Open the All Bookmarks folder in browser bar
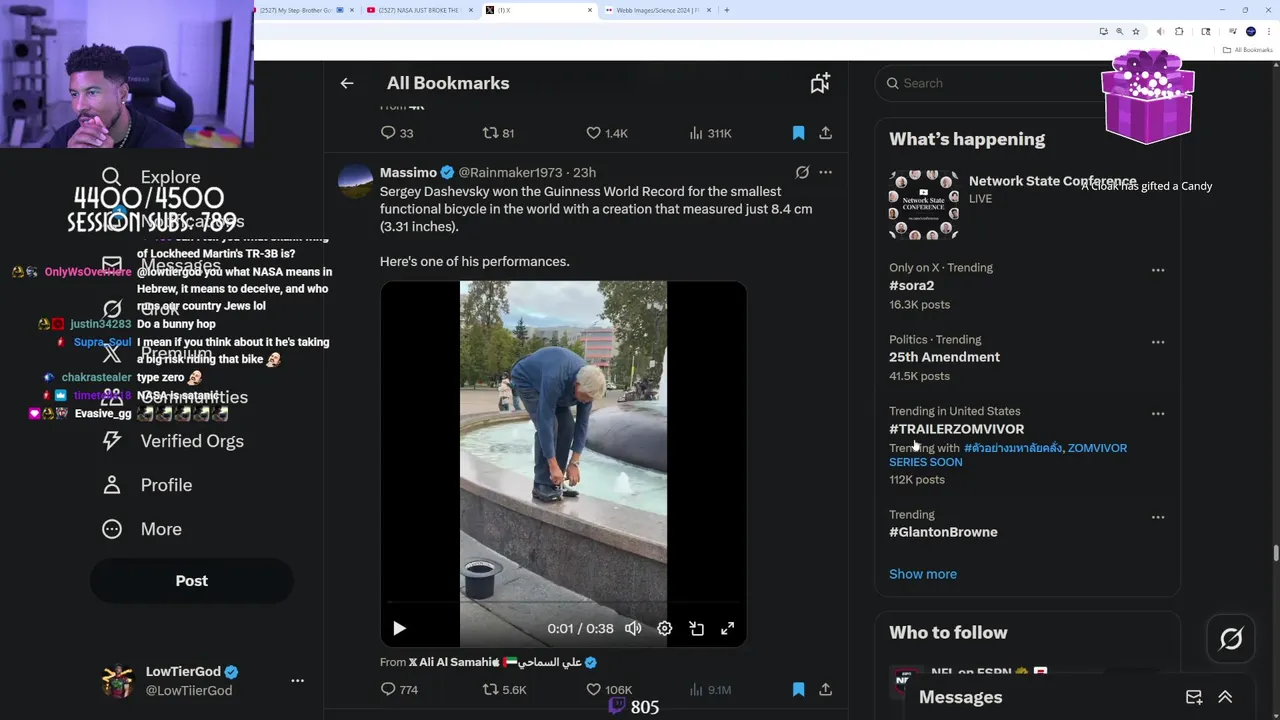This screenshot has height=720, width=1280. (x=1248, y=50)
